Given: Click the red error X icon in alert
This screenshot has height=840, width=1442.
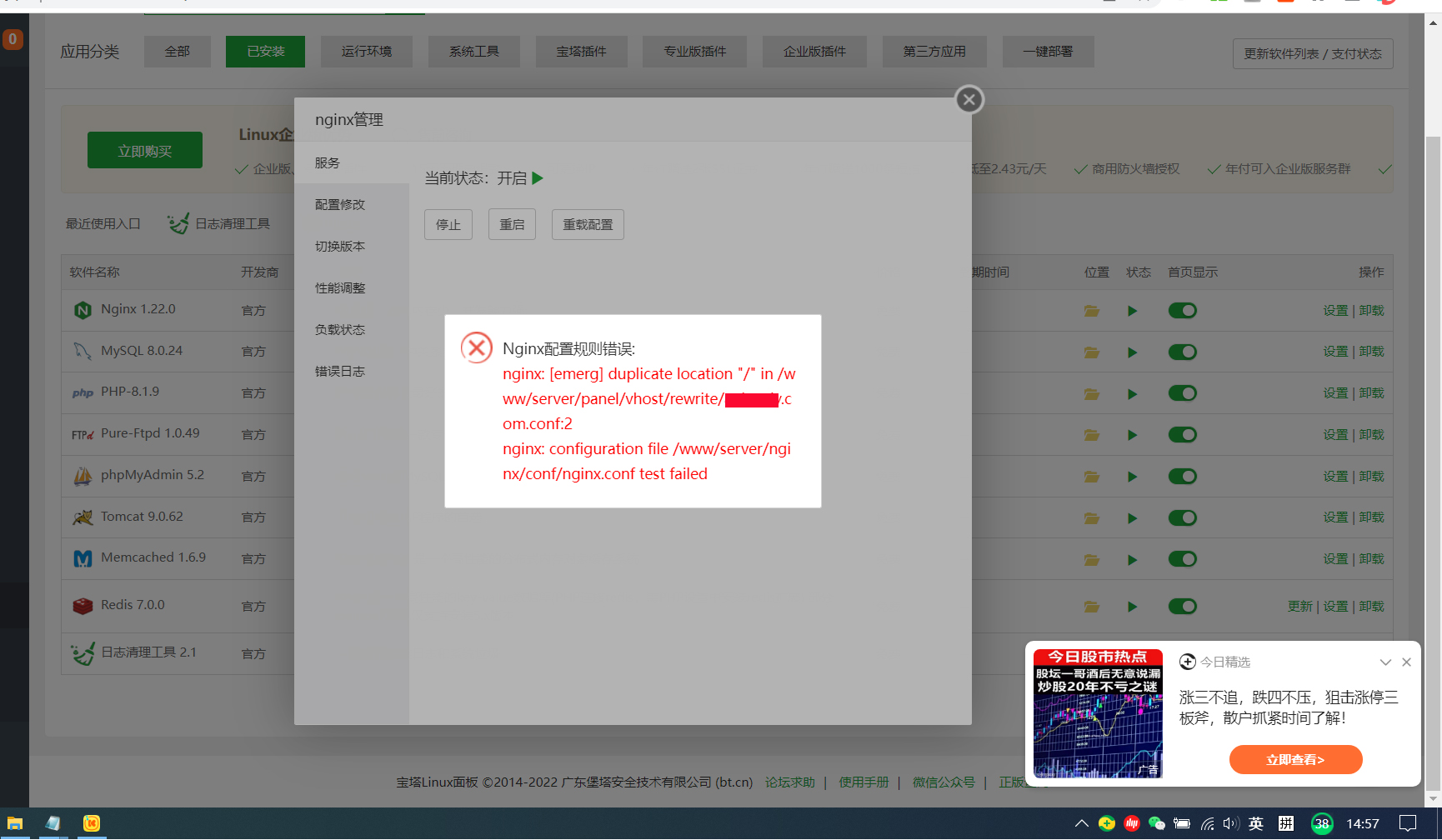Looking at the screenshot, I should tap(477, 347).
